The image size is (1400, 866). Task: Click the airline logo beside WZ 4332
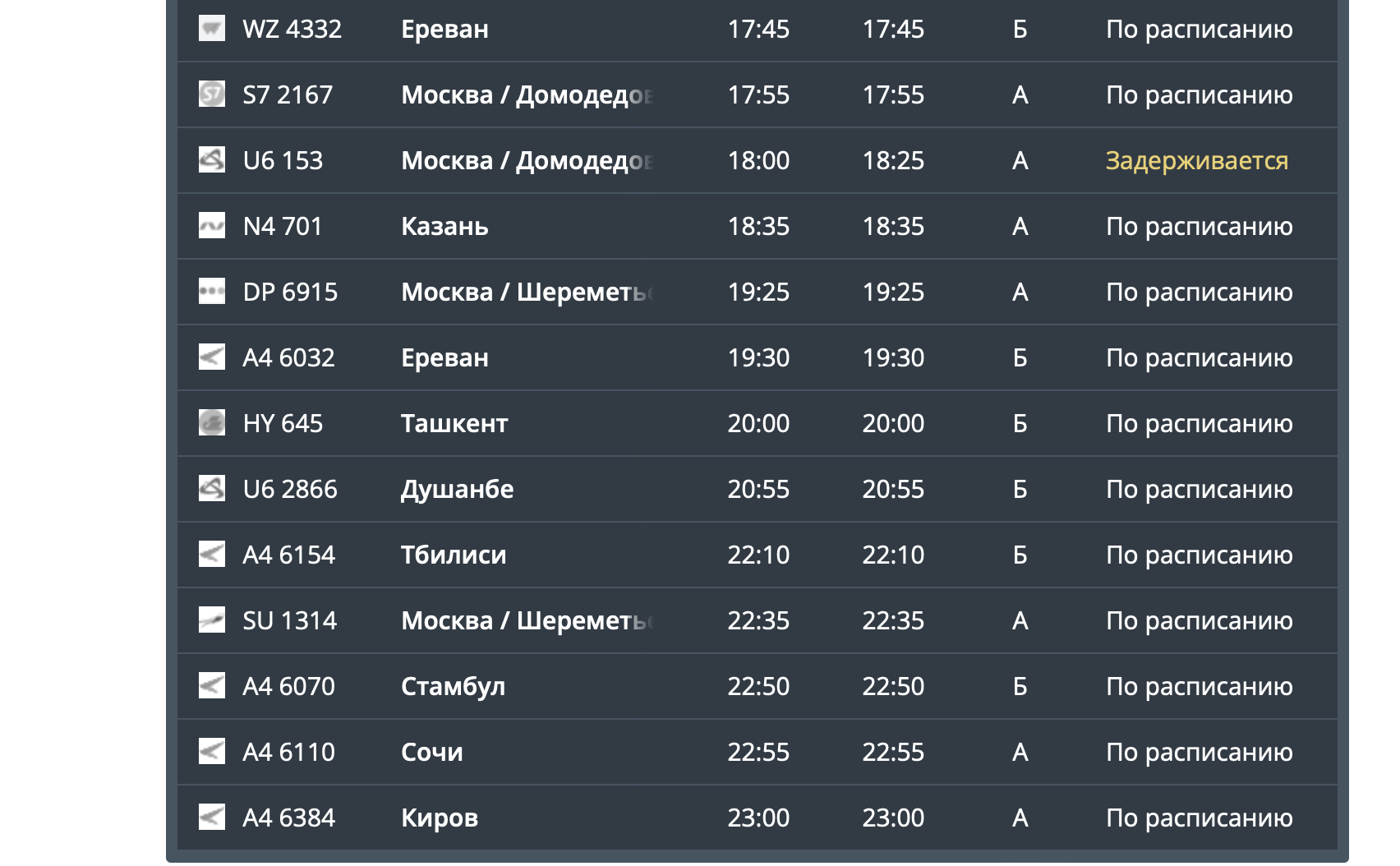tap(212, 29)
